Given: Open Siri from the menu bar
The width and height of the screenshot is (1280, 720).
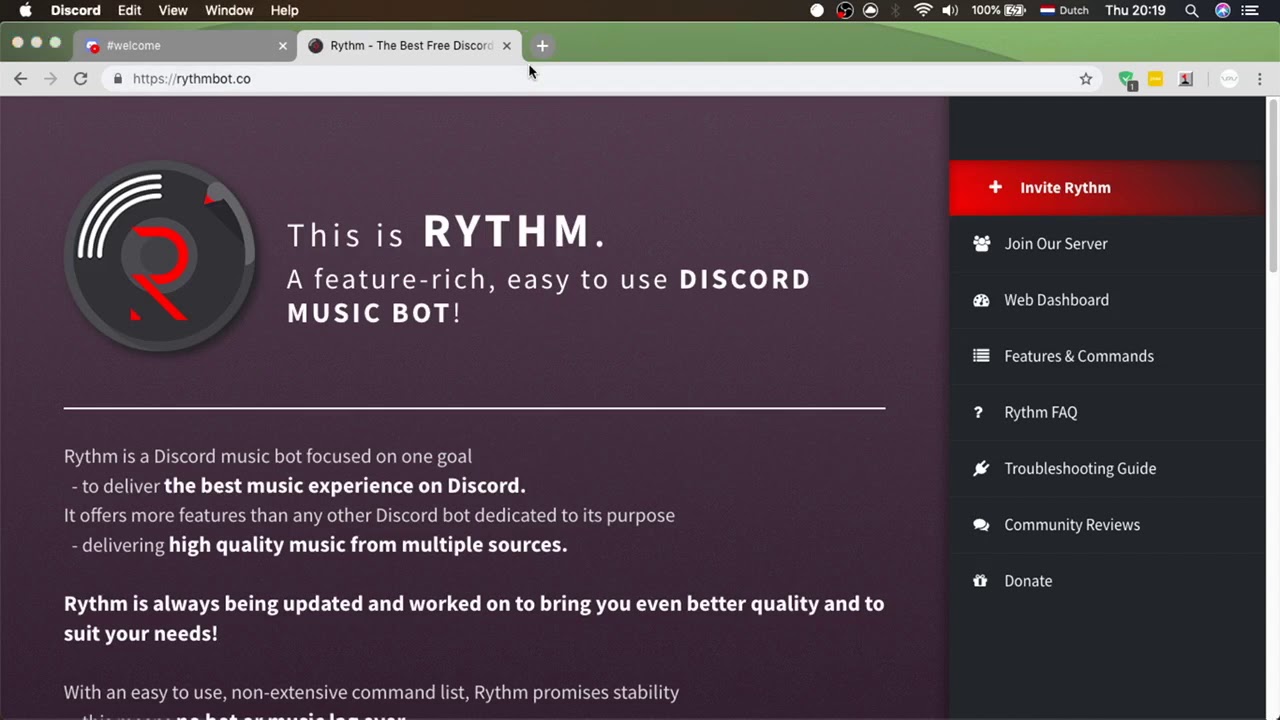Looking at the screenshot, I should click(x=1222, y=10).
